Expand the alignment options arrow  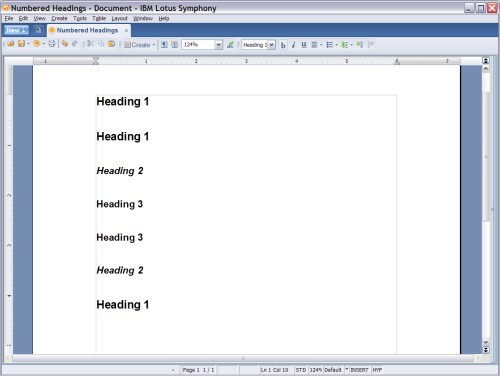click(321, 45)
